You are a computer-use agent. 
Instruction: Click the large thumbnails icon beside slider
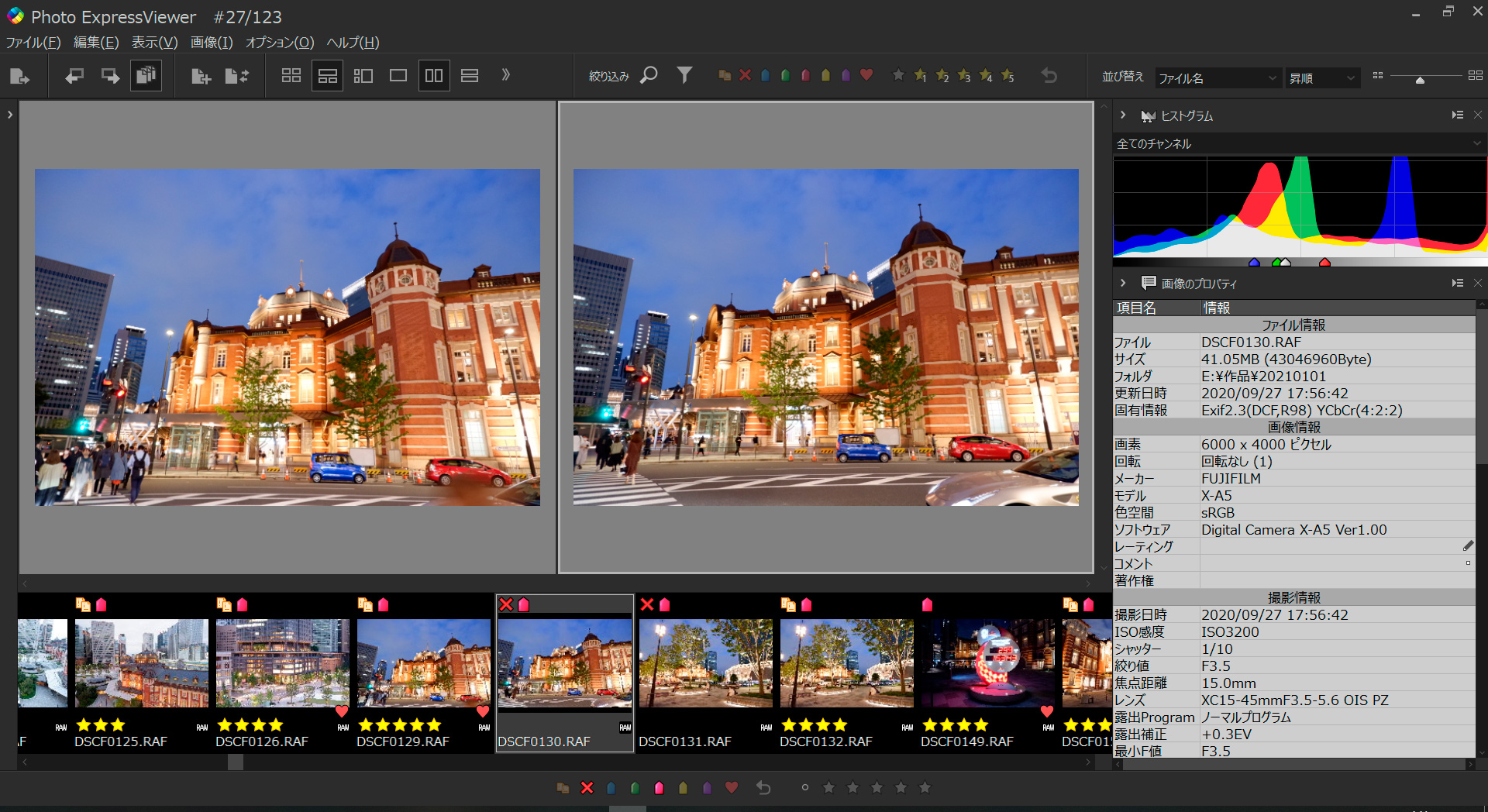point(1476,75)
